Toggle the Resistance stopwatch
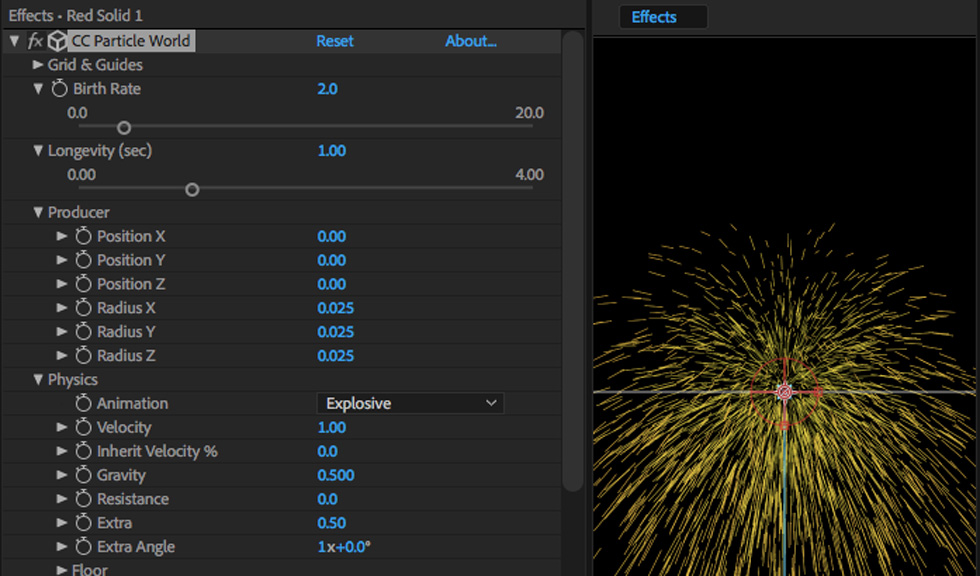 pos(83,499)
